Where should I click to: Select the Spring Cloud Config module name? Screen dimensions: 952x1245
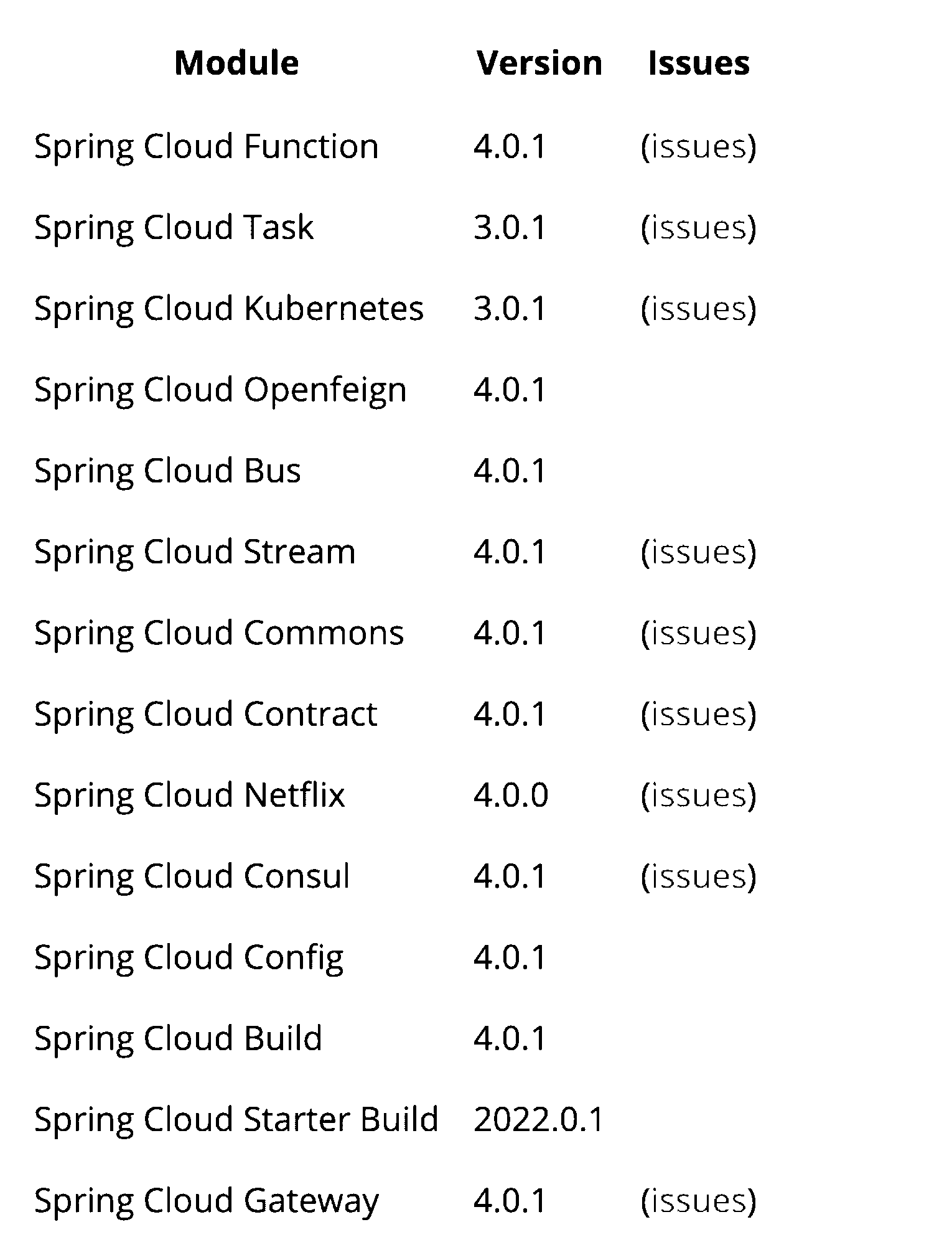(x=189, y=958)
